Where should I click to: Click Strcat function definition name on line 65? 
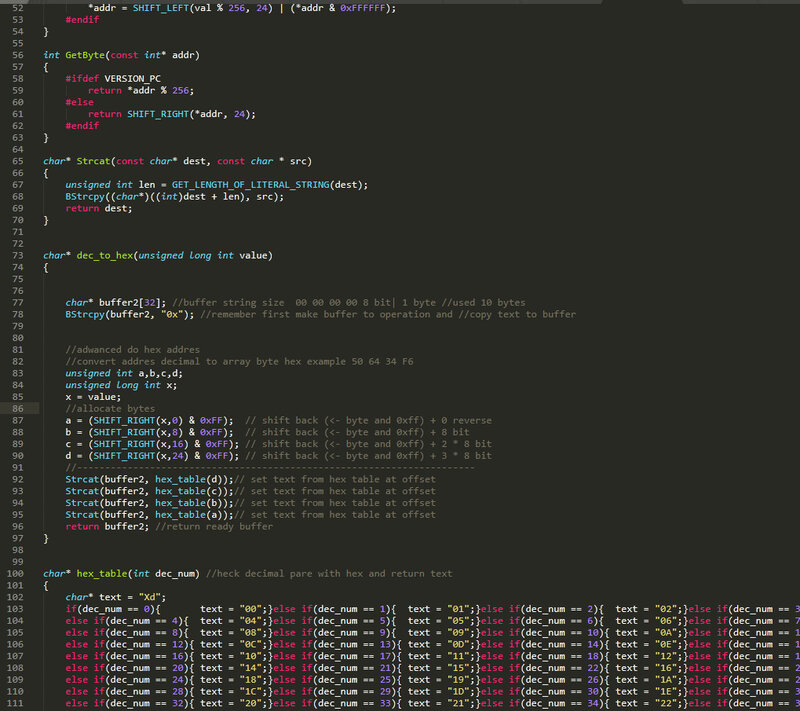(93, 161)
